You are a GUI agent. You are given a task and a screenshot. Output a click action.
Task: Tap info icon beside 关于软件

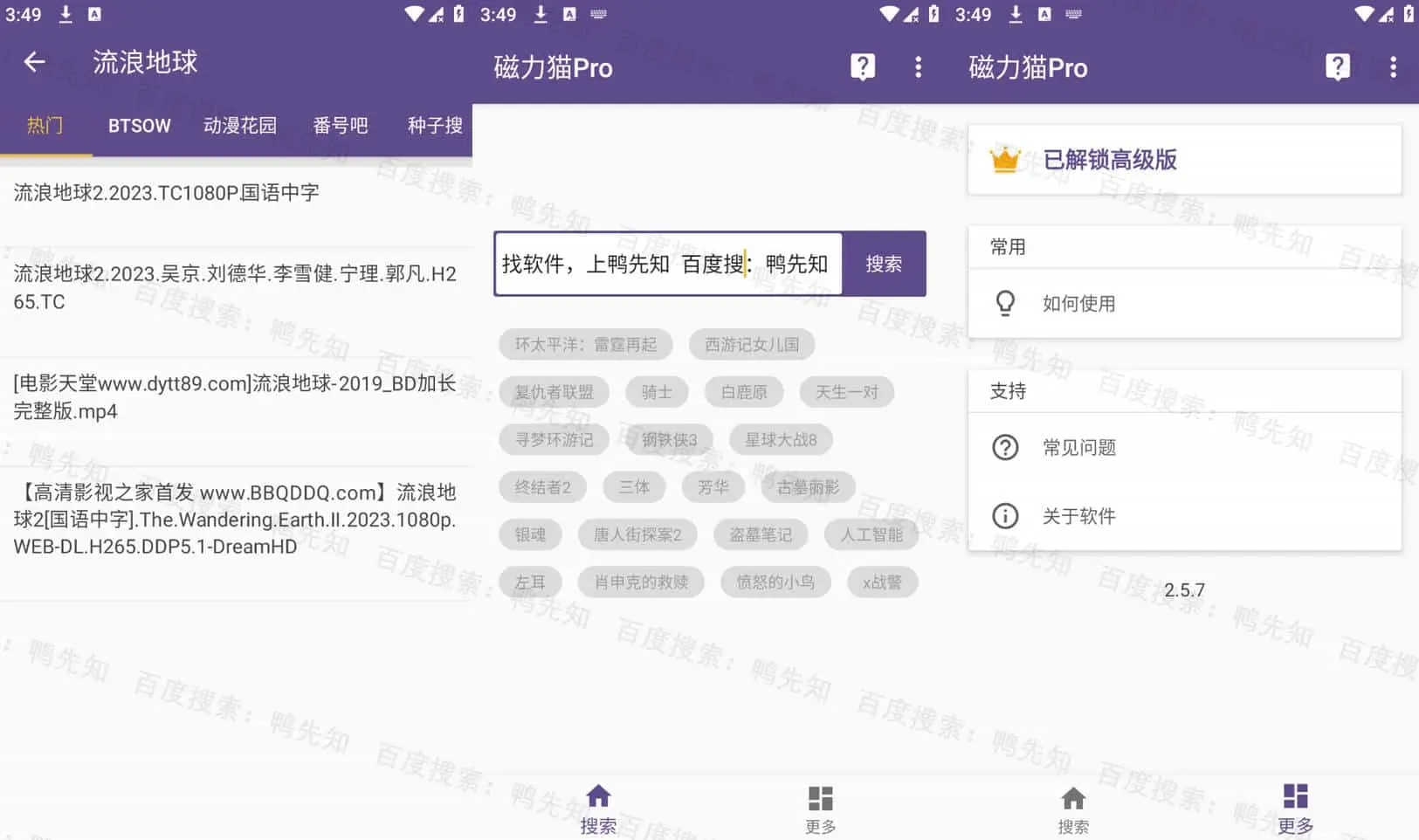[1005, 516]
